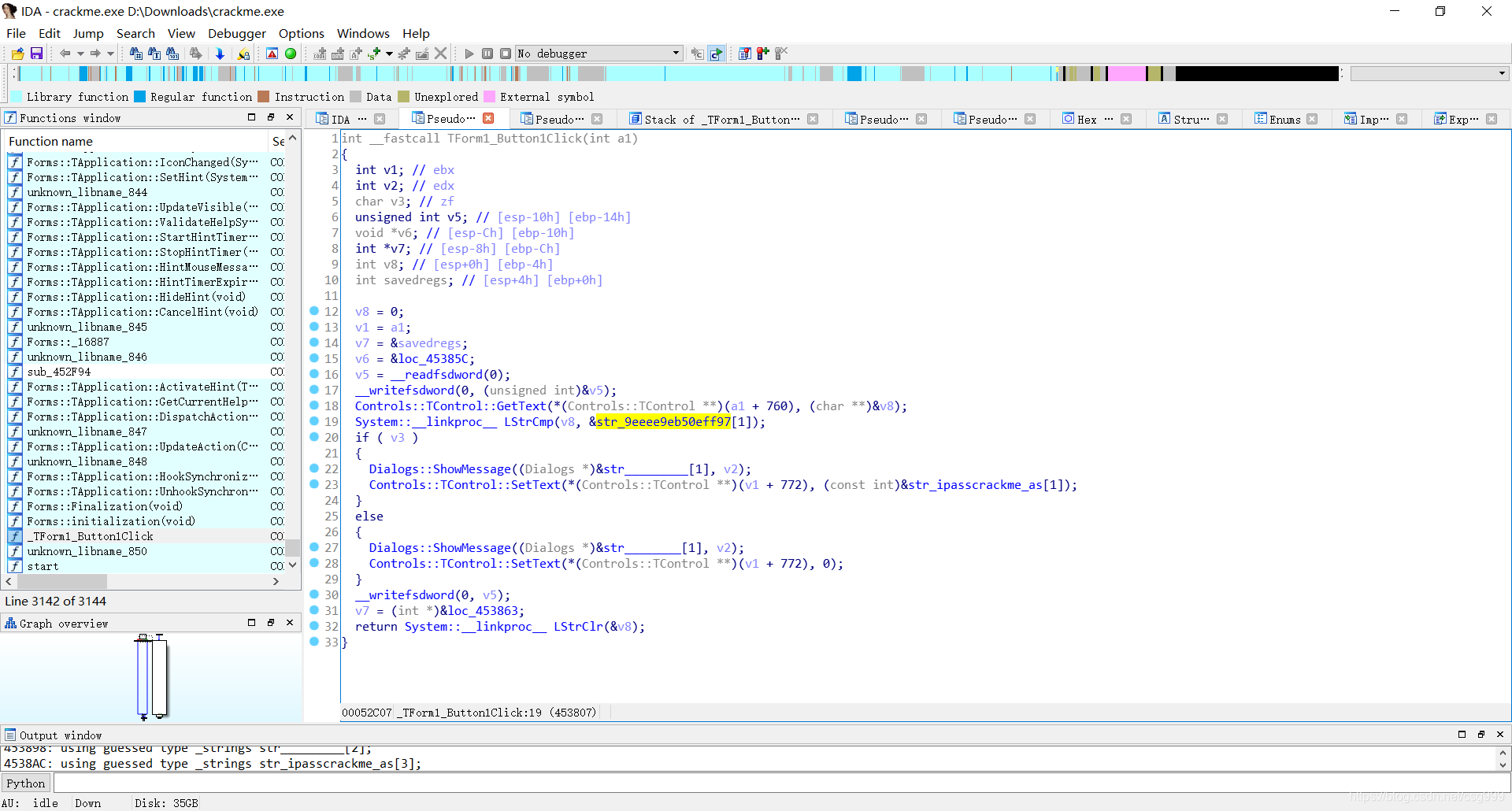The image size is (1512, 811).
Task: Click the Python command input field
Action: click(x=781, y=783)
